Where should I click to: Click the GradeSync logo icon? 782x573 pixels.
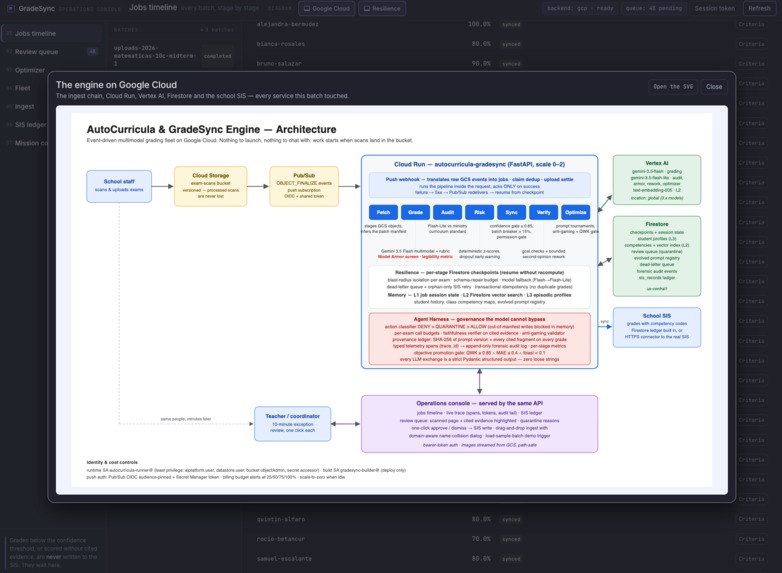[10, 8]
